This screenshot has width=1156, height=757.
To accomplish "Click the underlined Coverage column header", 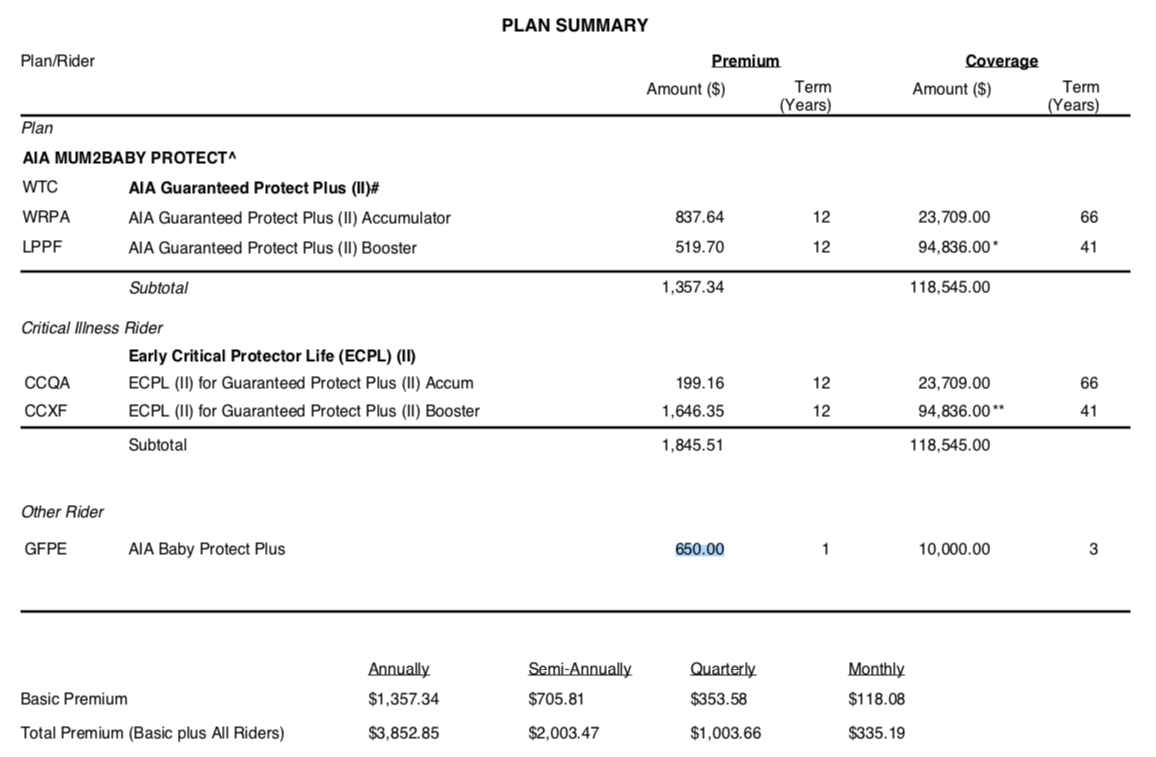I will (x=1001, y=61).
